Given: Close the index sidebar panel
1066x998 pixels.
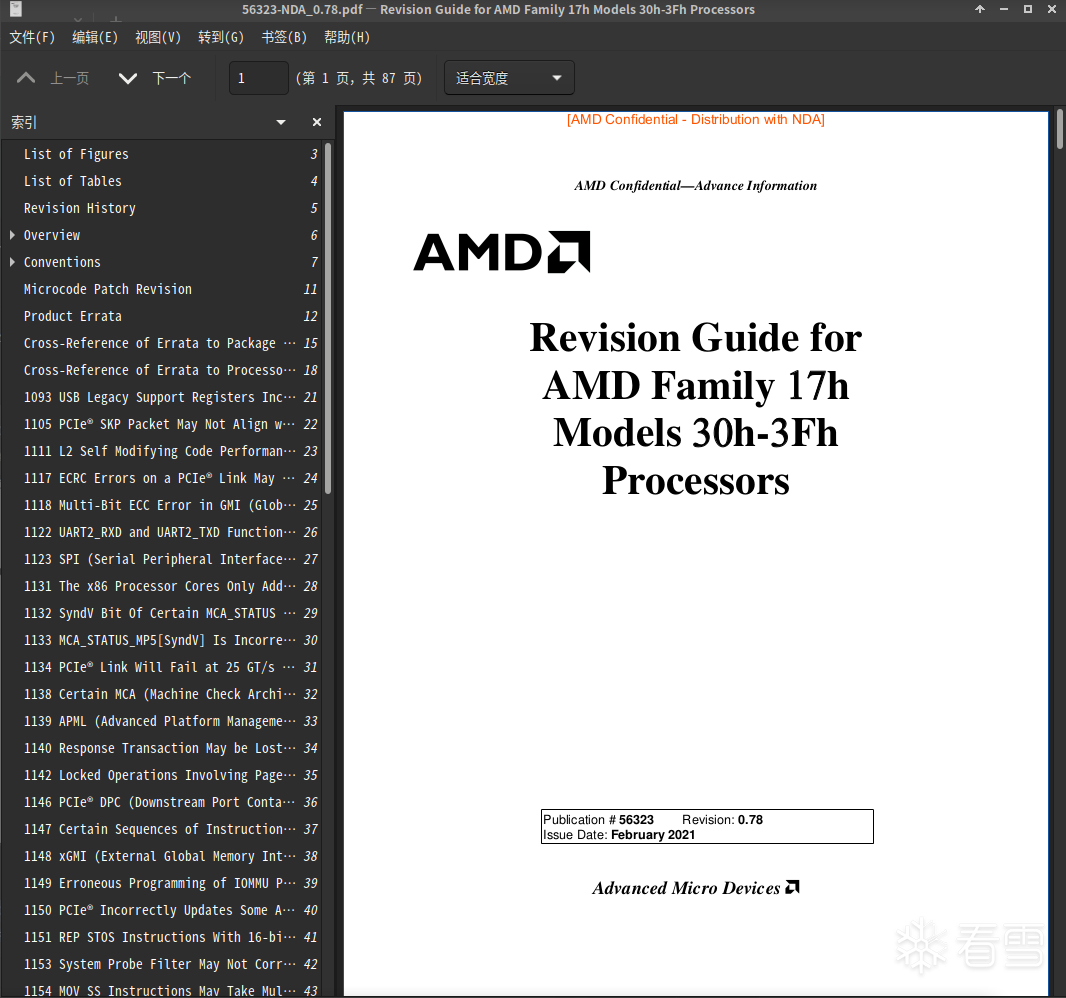Looking at the screenshot, I should (x=316, y=122).
